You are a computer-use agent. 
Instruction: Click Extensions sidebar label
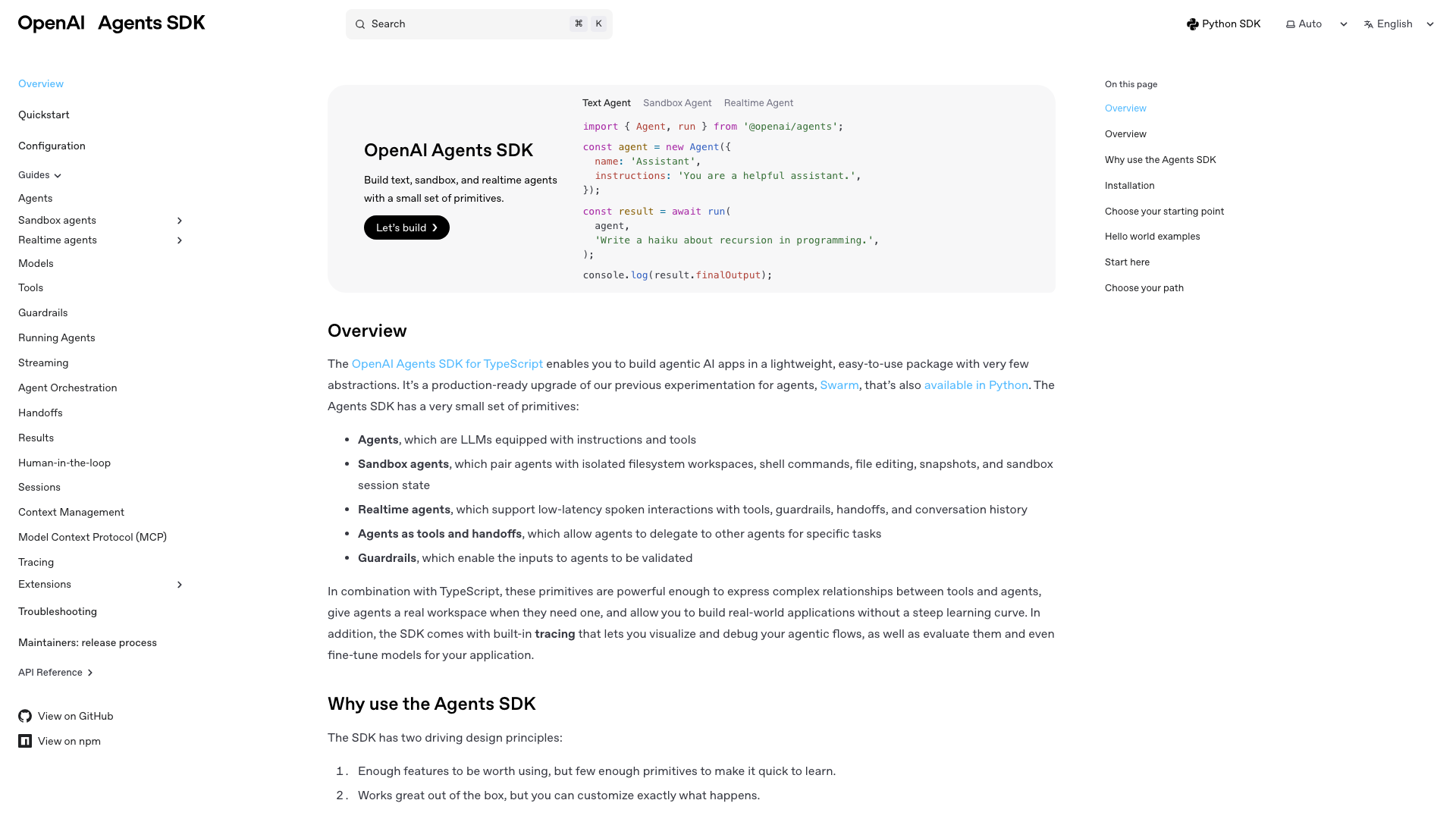(x=45, y=585)
